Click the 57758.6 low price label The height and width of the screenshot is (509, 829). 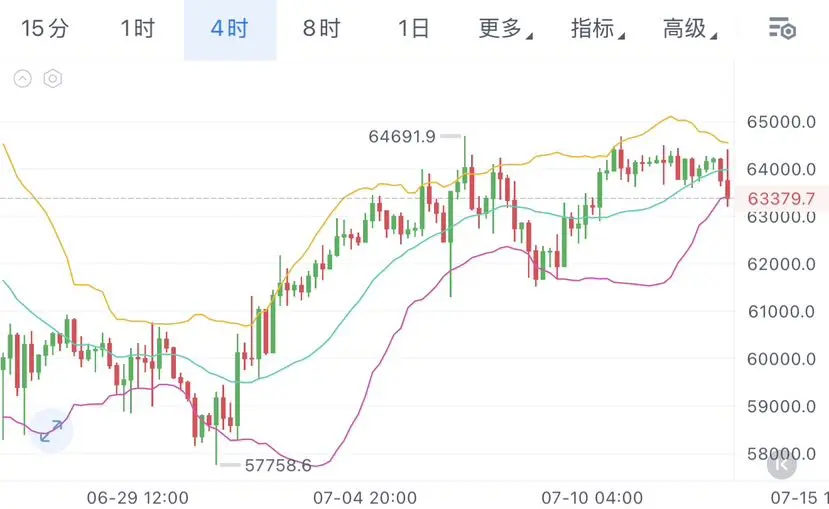(x=278, y=465)
